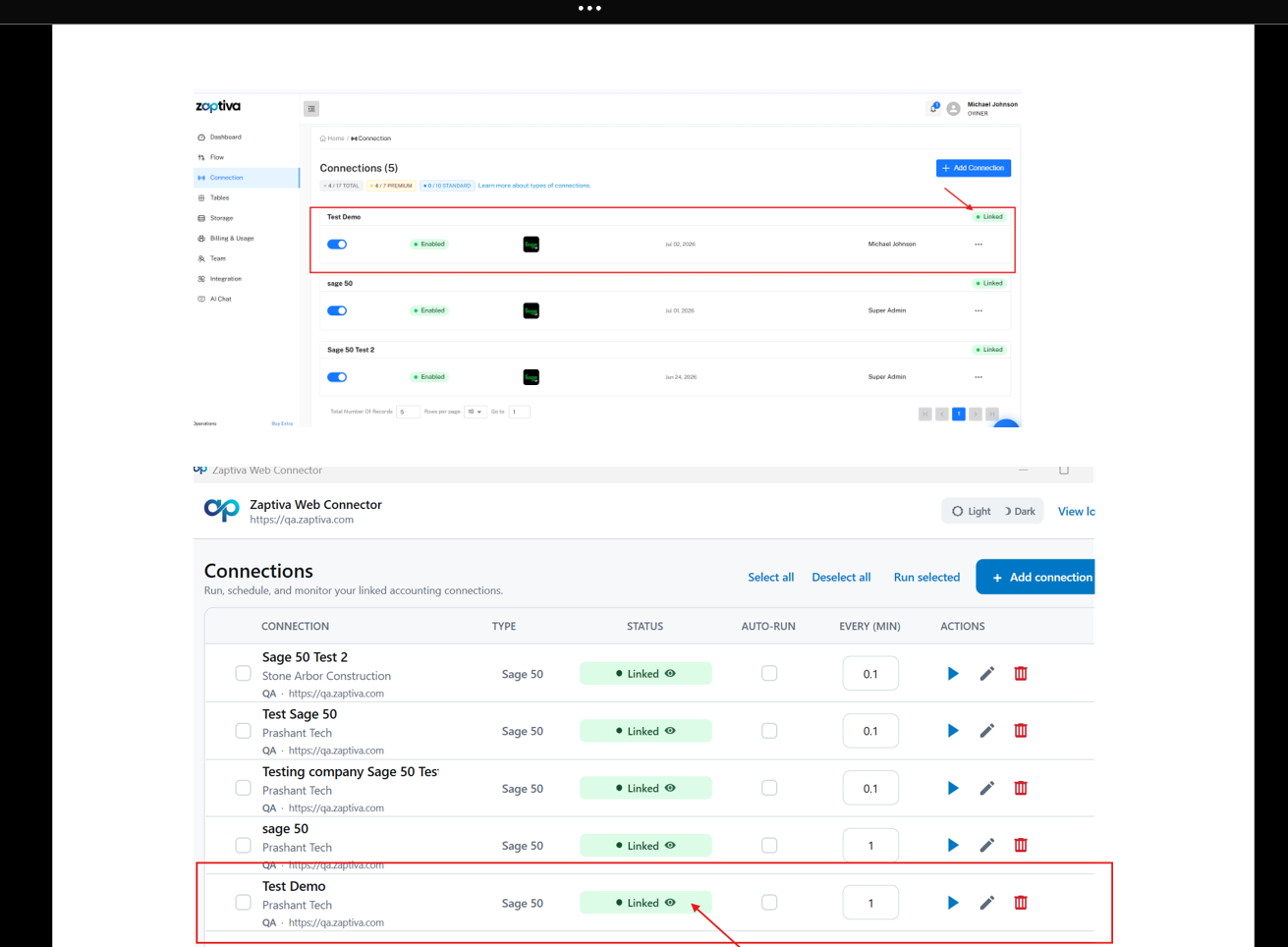Click the blue Add Connection button on the web page
Image resolution: width=1288 pixels, height=947 pixels.
(974, 168)
